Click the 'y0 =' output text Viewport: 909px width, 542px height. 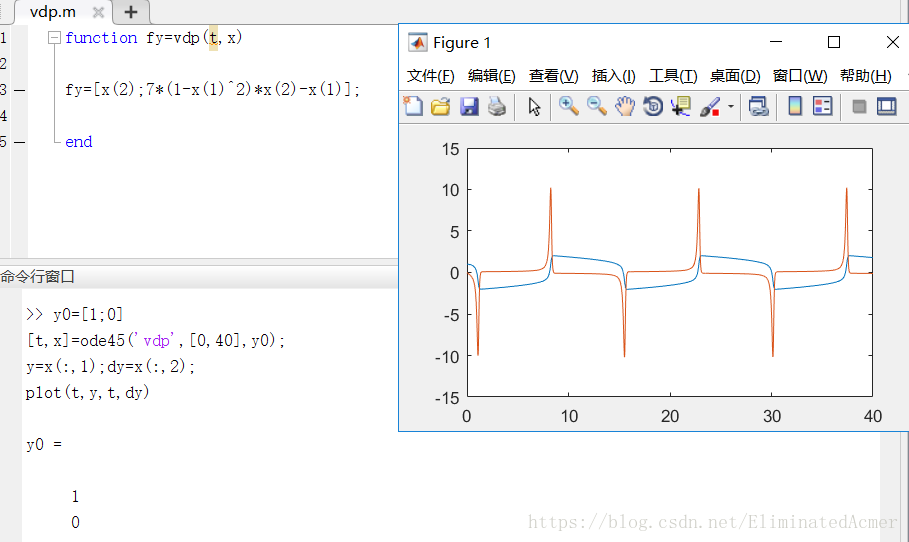[44, 445]
